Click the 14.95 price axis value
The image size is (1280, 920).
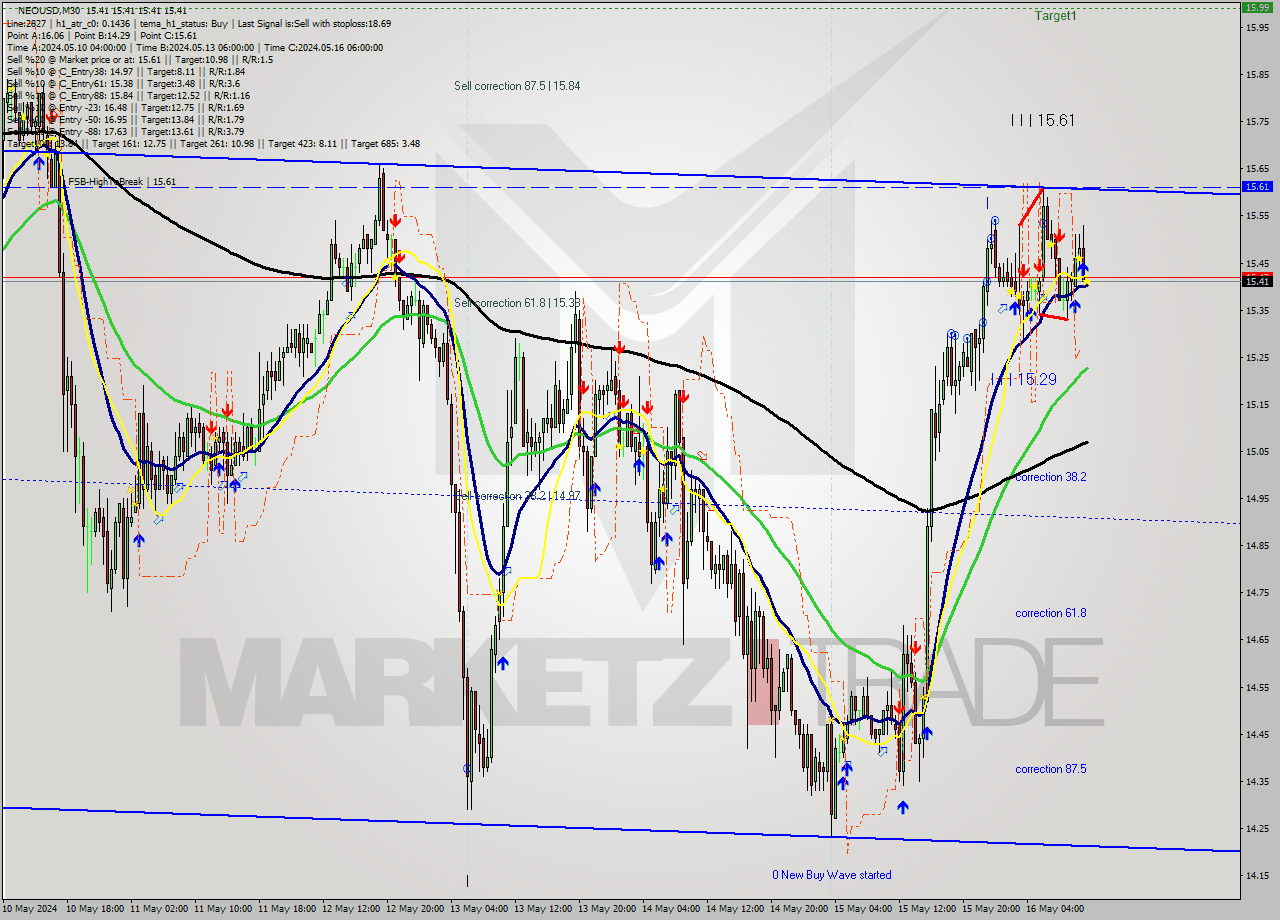(x=1257, y=498)
